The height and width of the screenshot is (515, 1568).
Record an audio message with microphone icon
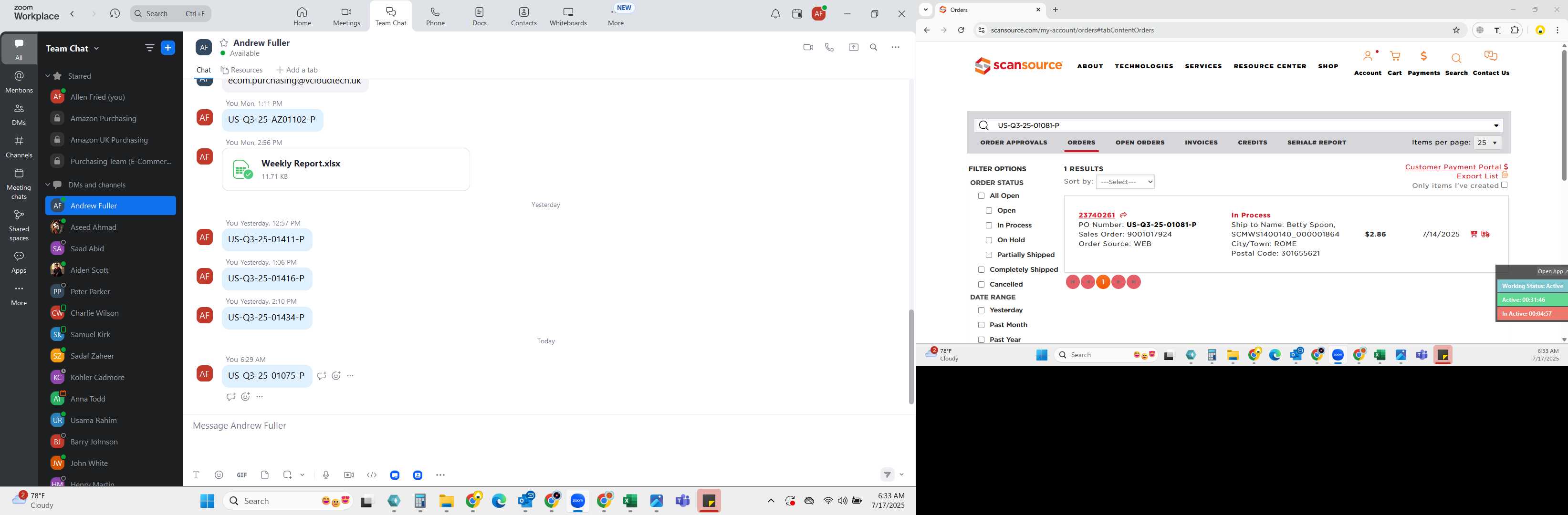(x=326, y=475)
